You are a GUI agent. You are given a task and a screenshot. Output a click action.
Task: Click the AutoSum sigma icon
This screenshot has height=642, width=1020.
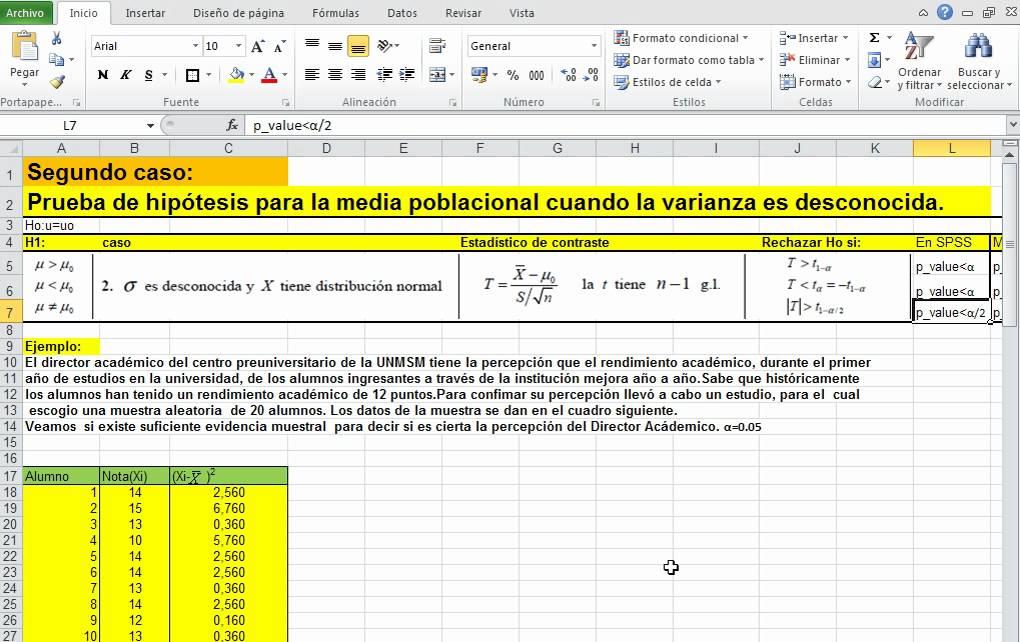[x=875, y=38]
